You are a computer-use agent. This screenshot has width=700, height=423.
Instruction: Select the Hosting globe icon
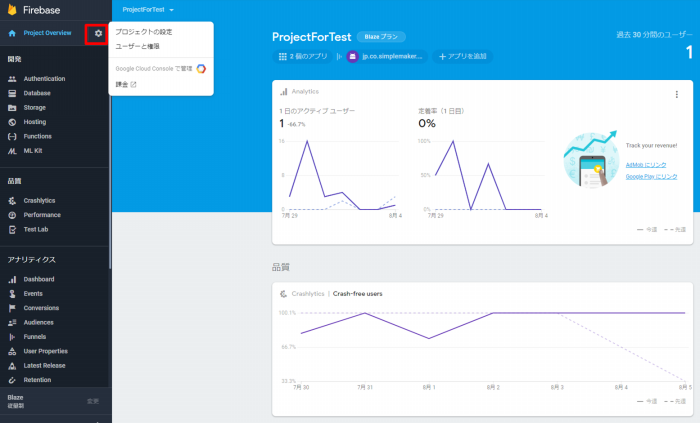coord(12,122)
